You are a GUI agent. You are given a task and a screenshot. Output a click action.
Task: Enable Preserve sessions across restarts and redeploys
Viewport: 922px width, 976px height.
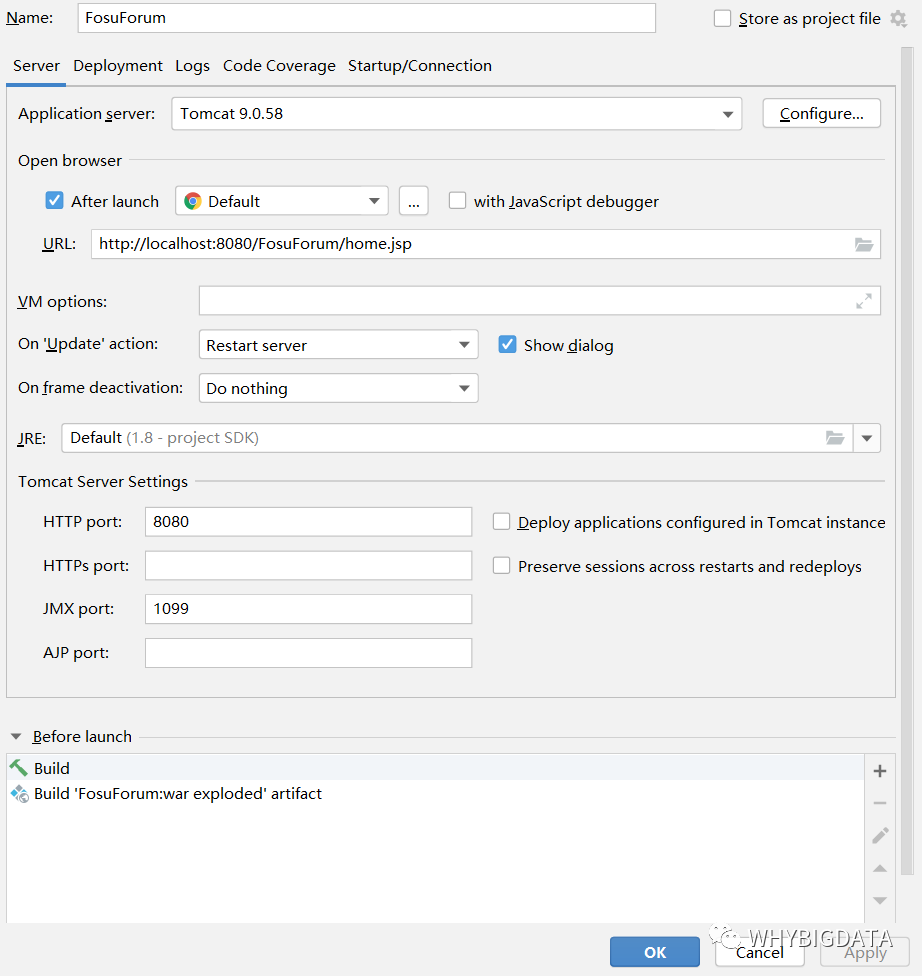coord(502,566)
